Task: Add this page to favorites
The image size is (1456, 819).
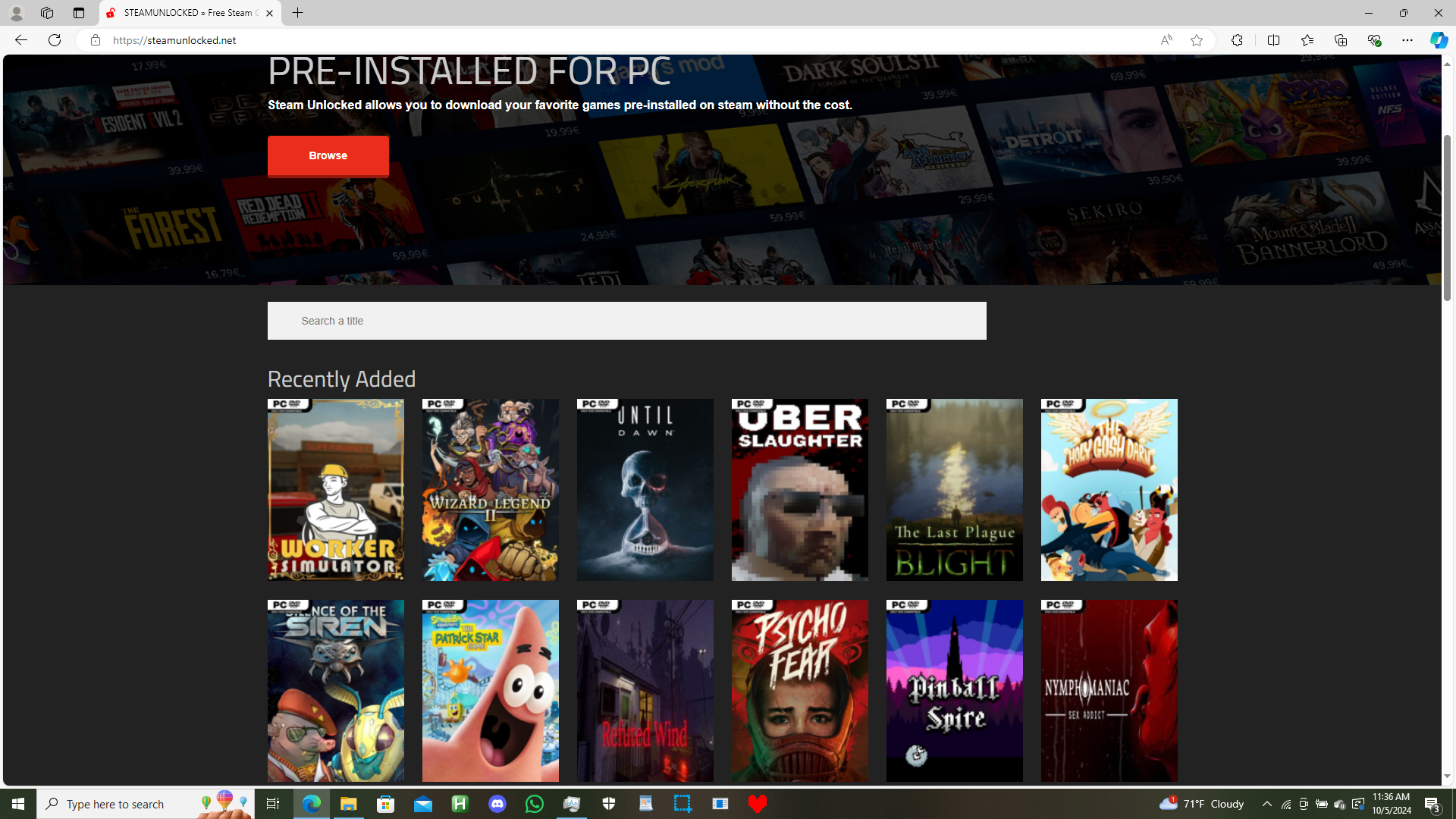Action: [1196, 40]
